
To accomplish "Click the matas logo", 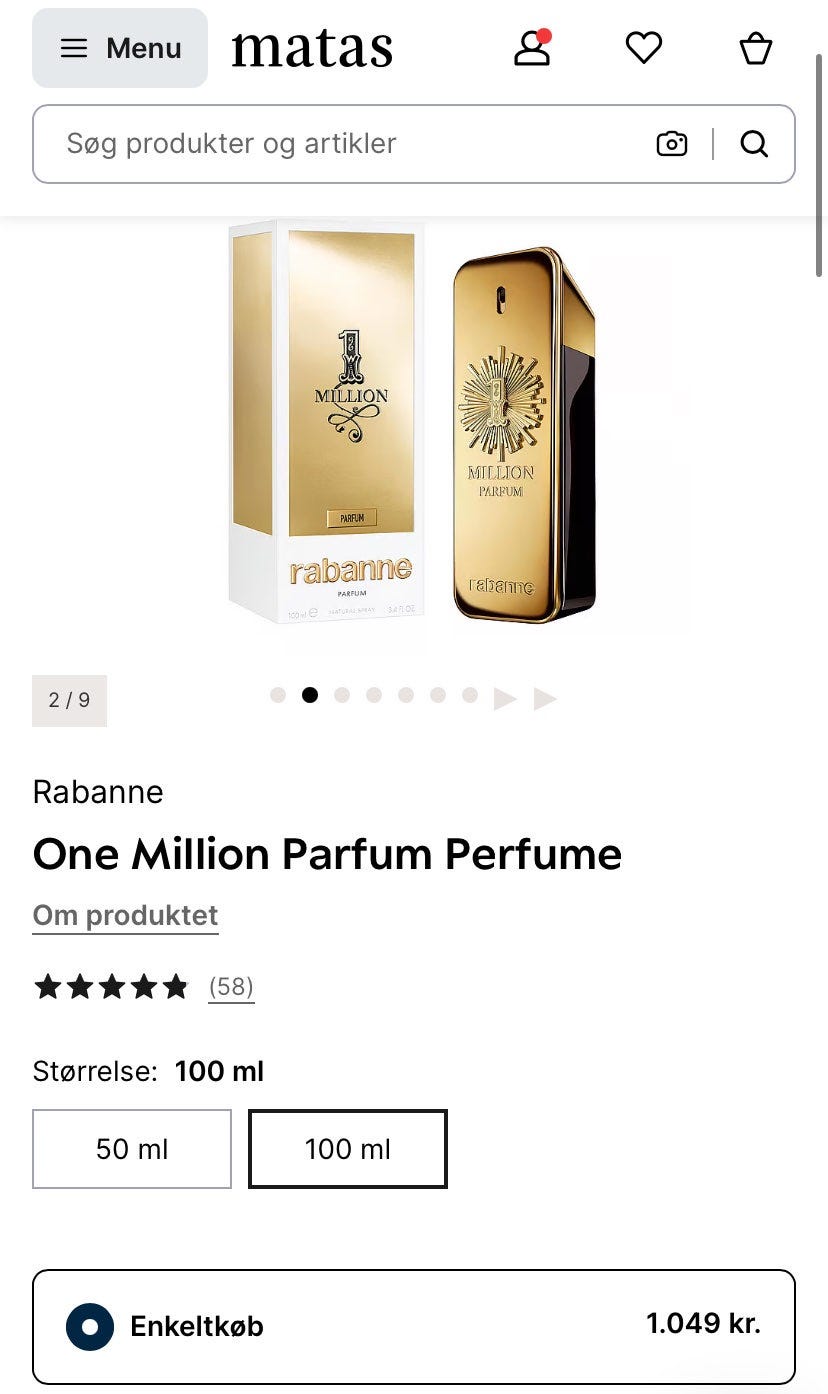I will pos(312,48).
